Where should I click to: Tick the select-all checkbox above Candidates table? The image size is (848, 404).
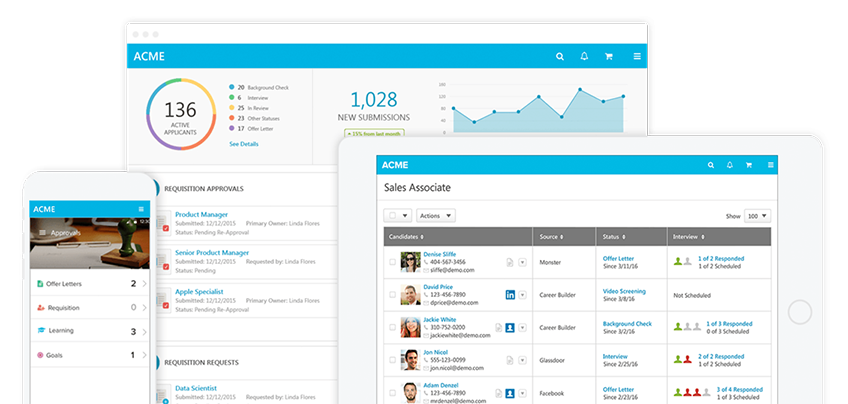pyautogui.click(x=393, y=215)
